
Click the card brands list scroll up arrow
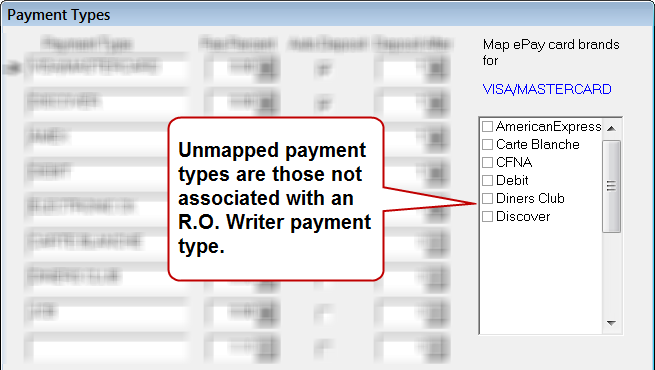[611, 128]
